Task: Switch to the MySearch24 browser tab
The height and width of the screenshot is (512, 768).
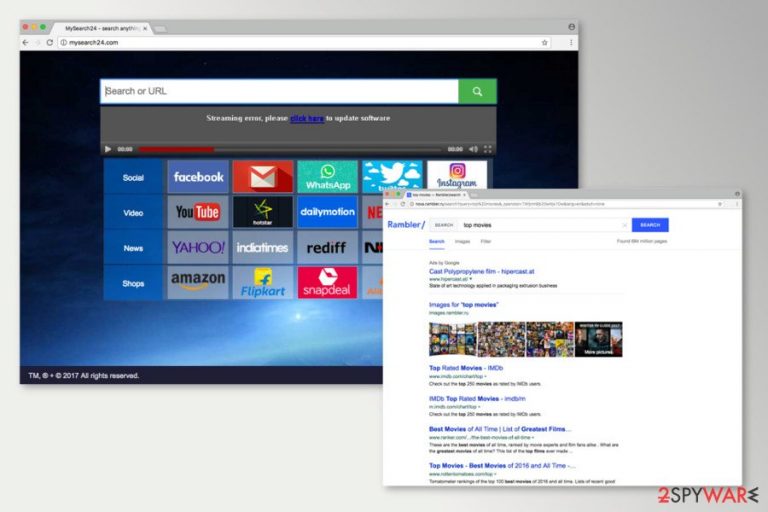Action: (x=100, y=28)
